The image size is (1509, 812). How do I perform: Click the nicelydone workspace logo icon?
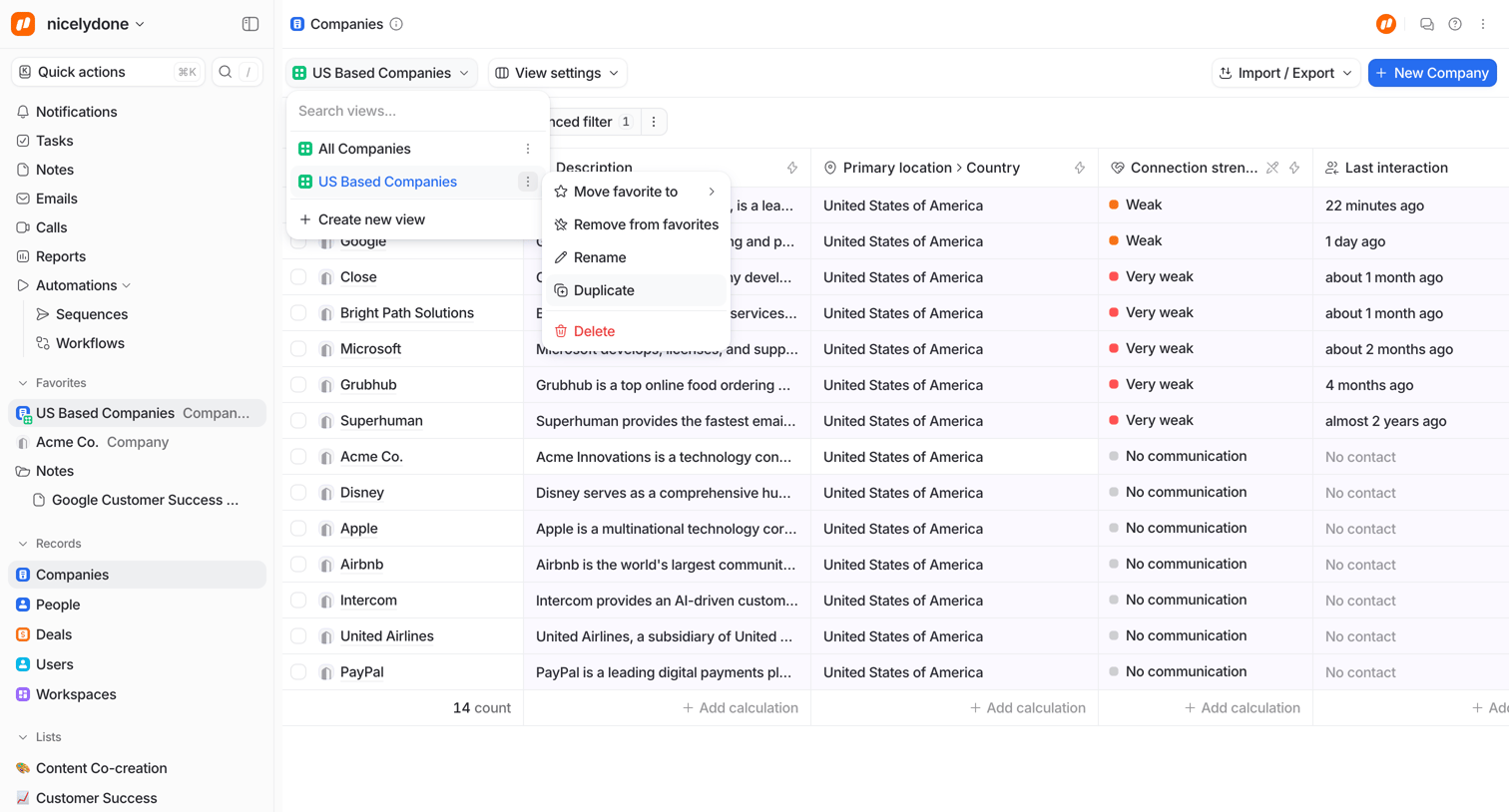[x=23, y=24]
